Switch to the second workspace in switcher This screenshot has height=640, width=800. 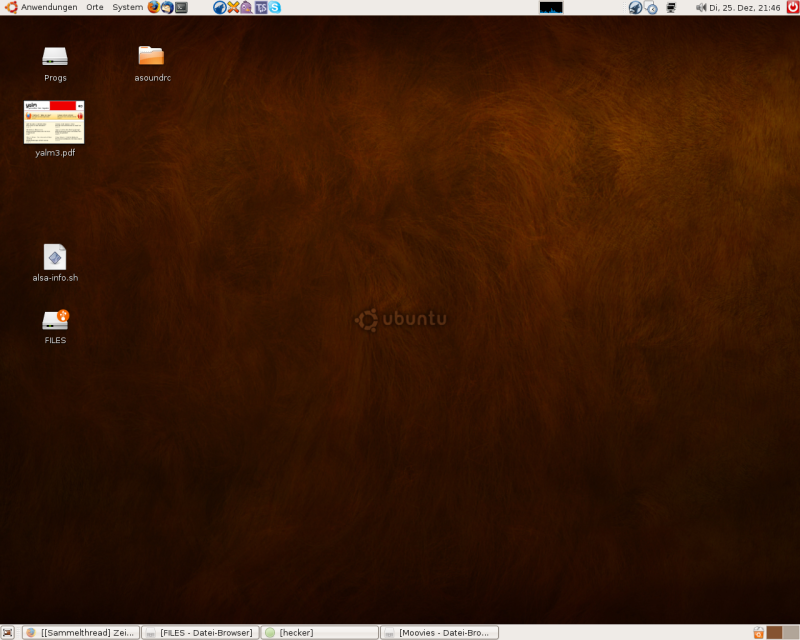(x=791, y=632)
